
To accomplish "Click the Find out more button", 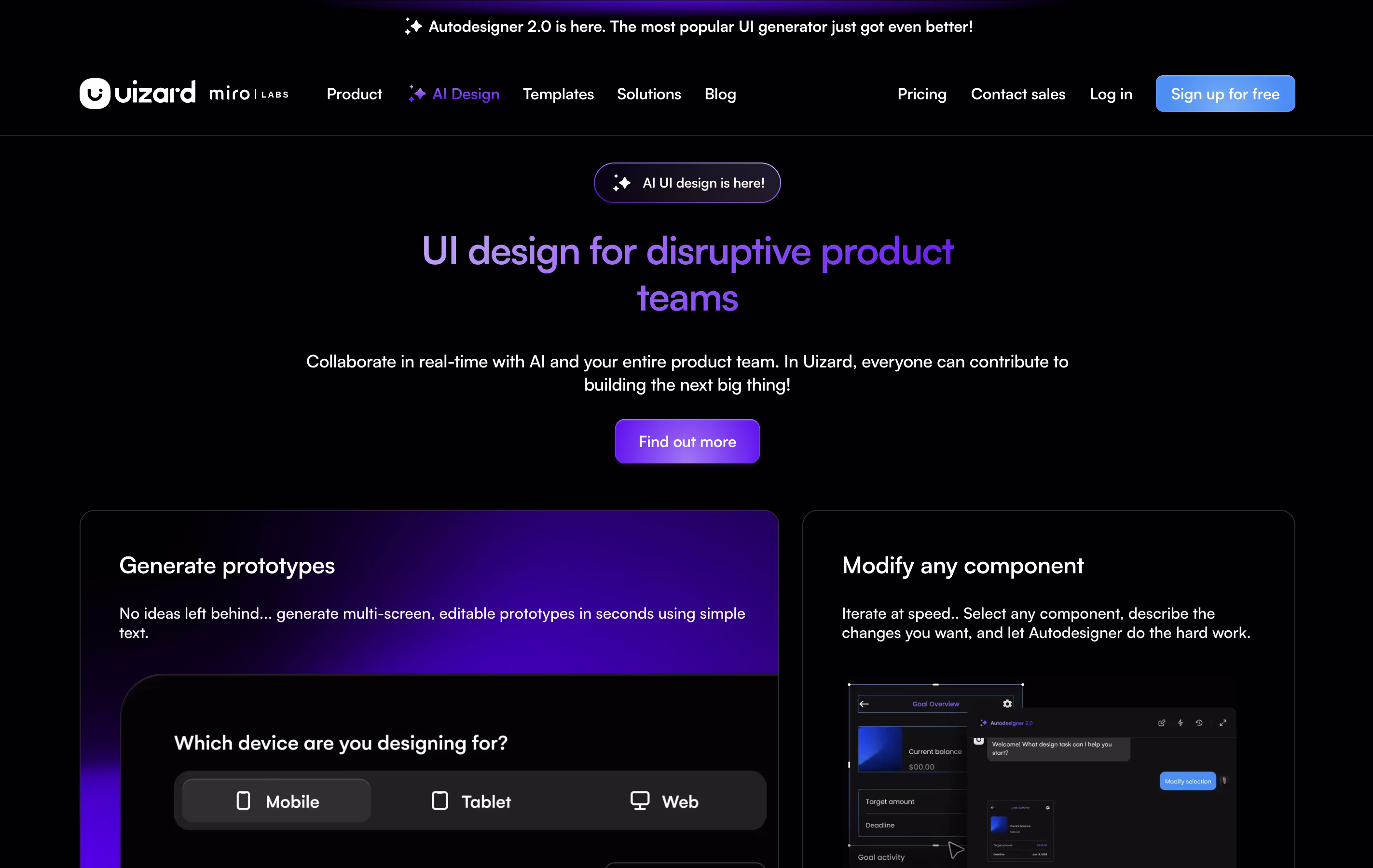I will pyautogui.click(x=687, y=442).
